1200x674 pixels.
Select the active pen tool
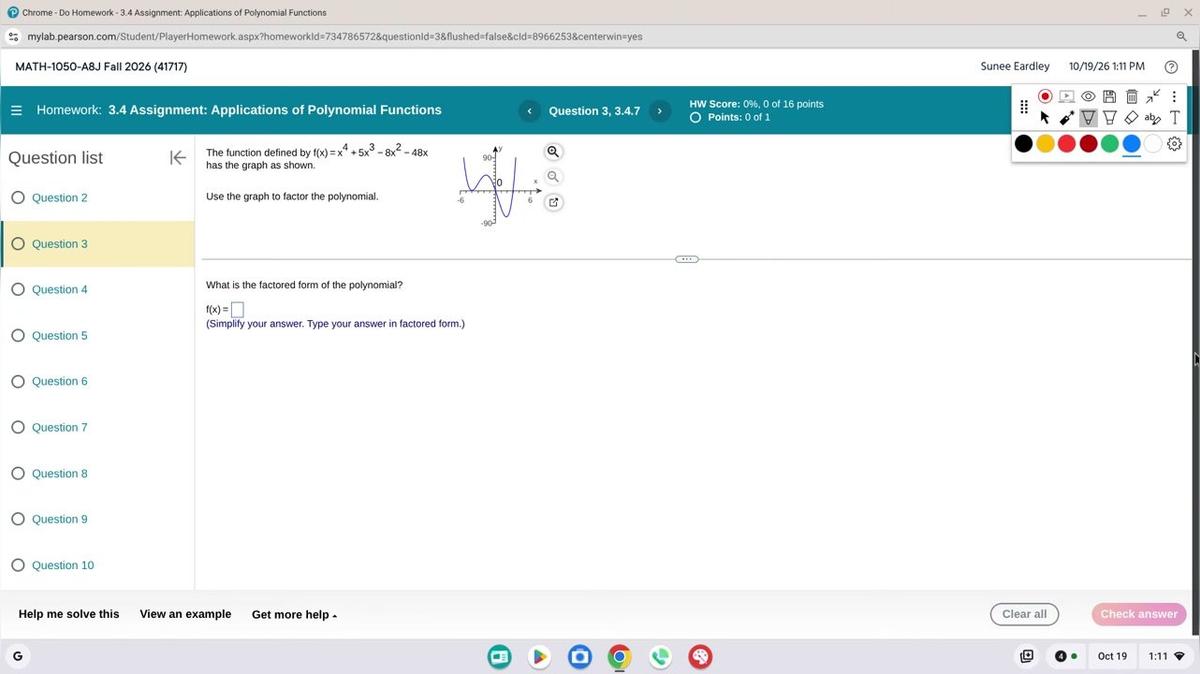1089,118
